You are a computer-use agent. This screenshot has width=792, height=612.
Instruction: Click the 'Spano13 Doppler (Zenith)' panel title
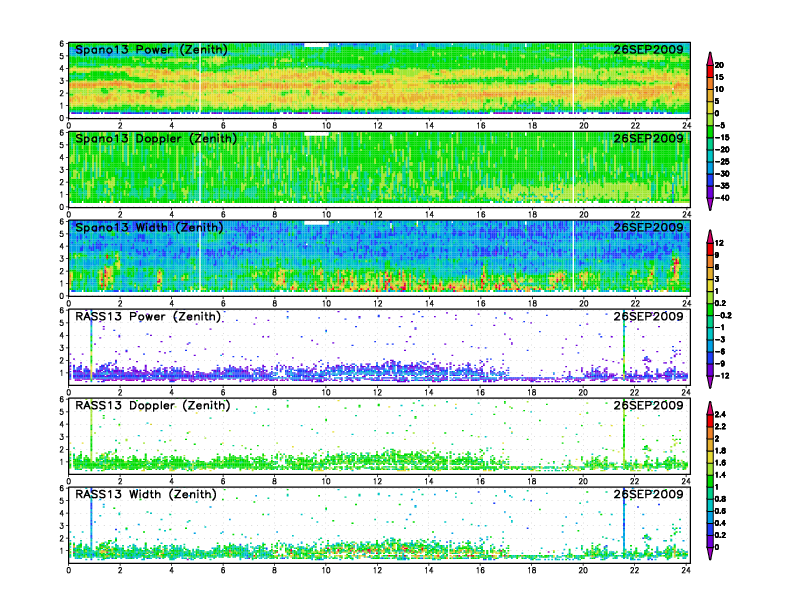point(156,139)
